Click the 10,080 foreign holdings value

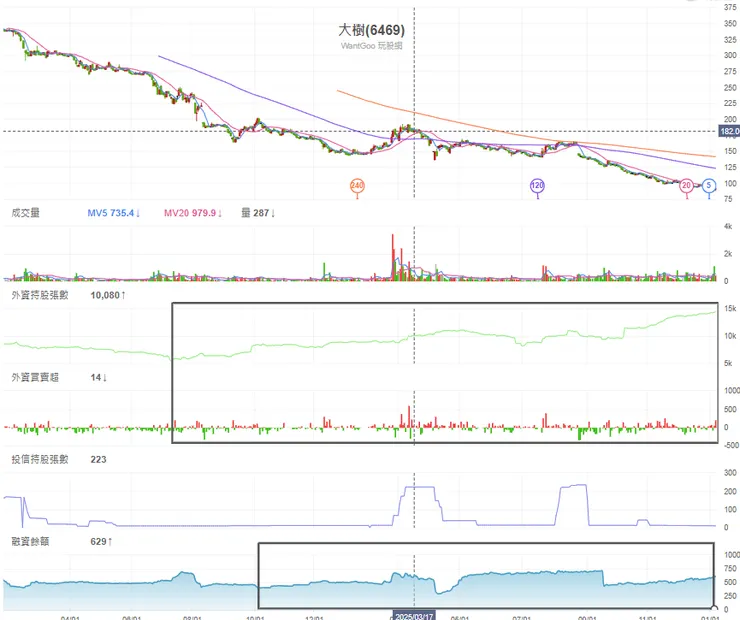point(108,295)
